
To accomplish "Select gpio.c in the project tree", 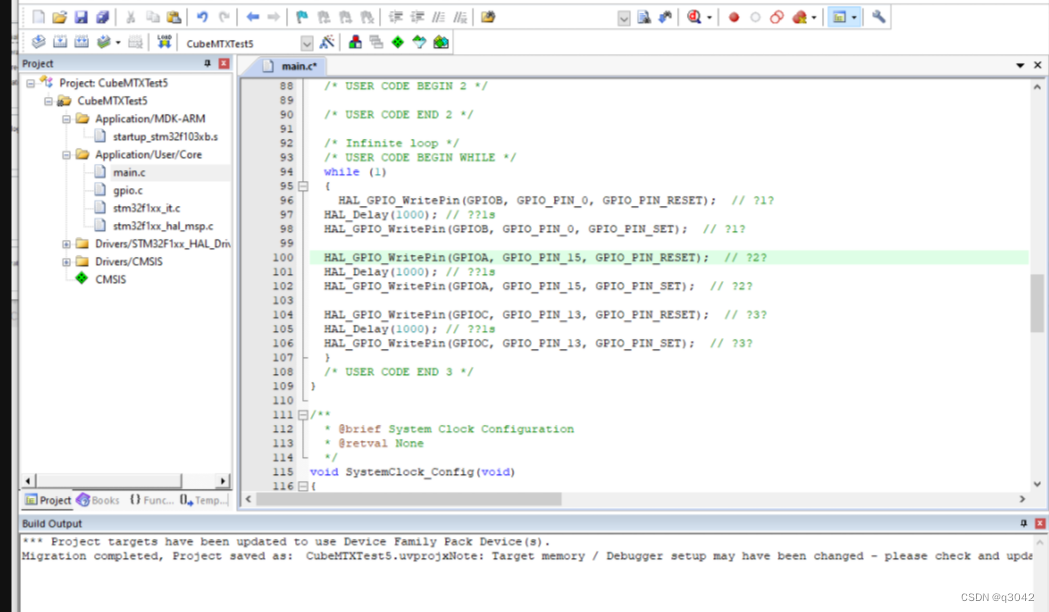I will [x=128, y=191].
